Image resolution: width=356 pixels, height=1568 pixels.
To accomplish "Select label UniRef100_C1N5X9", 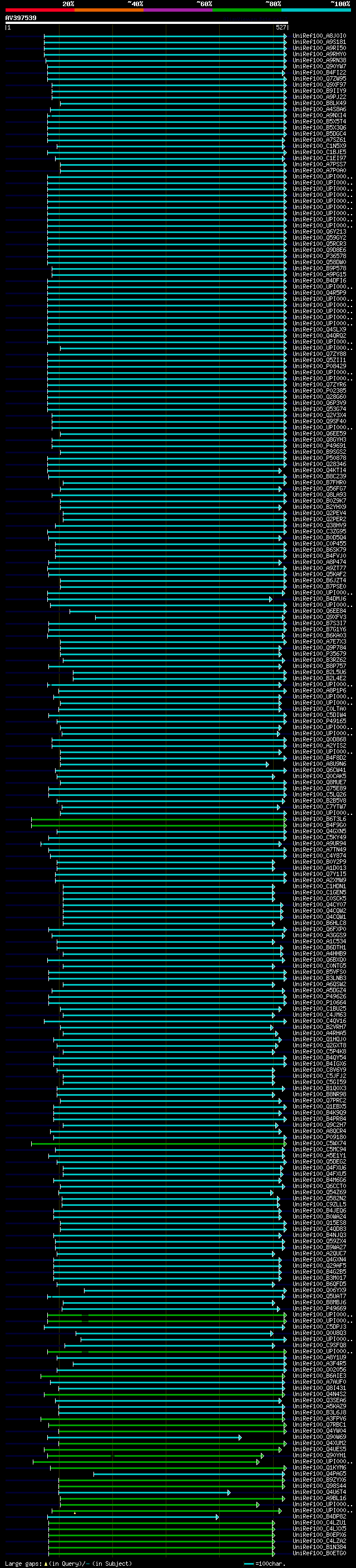I will [319, 146].
